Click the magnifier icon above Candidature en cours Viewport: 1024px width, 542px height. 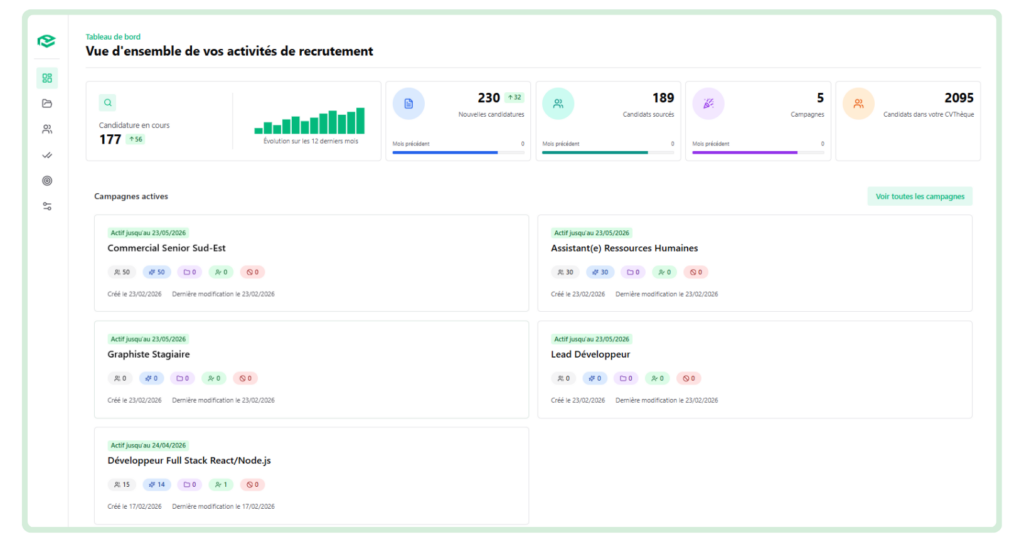tap(108, 102)
